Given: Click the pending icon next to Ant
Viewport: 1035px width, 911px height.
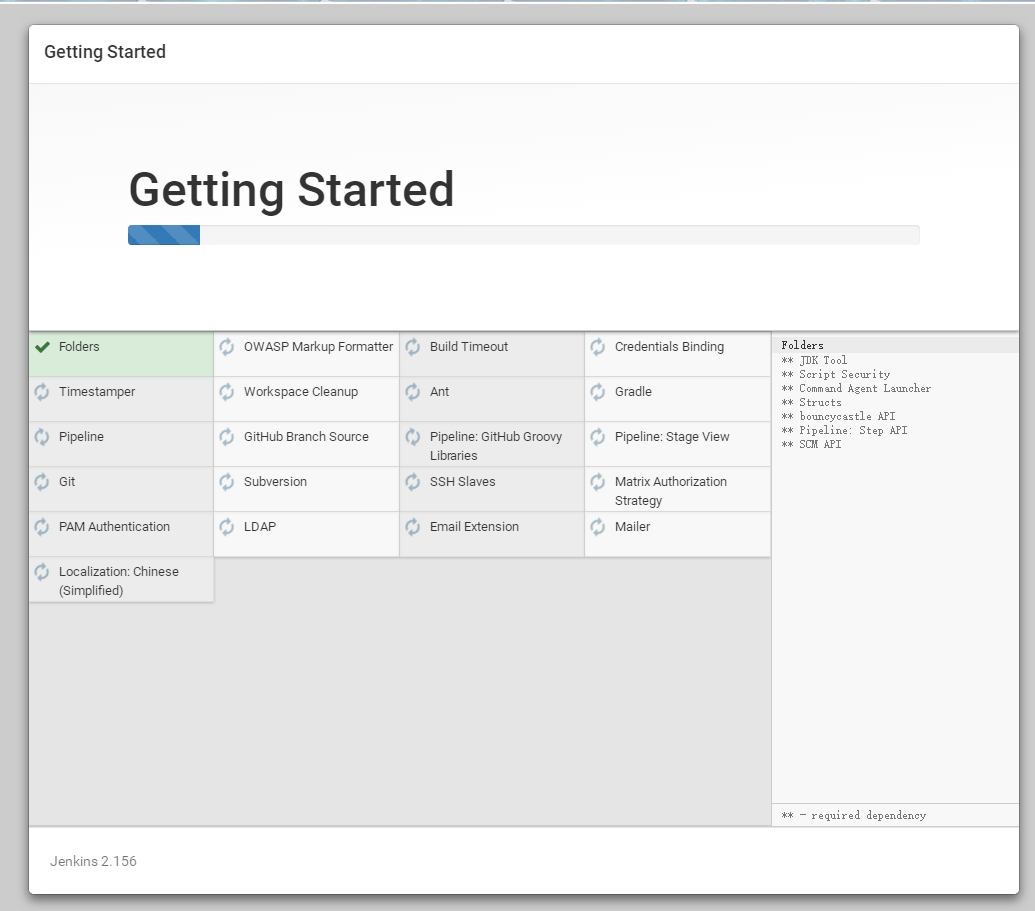Looking at the screenshot, I should point(413,392).
